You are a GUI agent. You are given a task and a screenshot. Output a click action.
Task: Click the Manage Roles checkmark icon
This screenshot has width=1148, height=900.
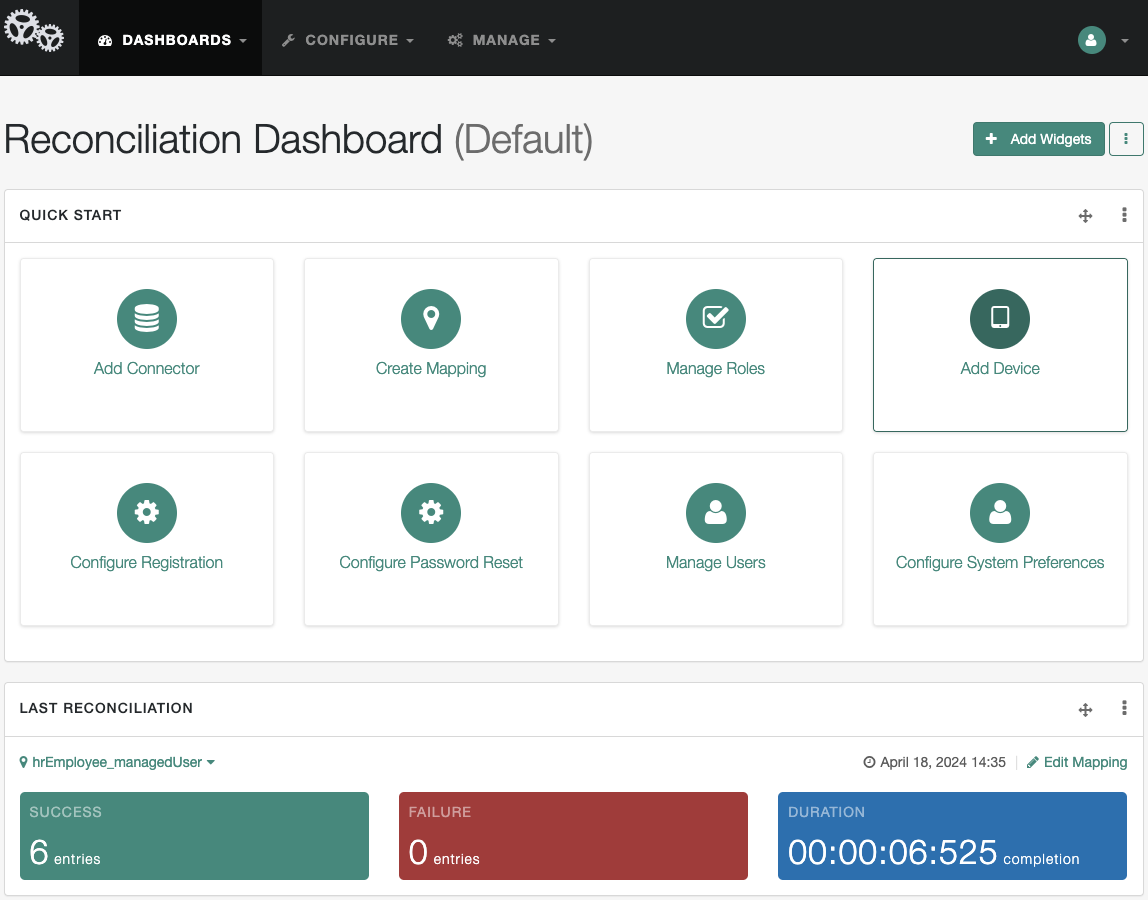pos(715,319)
